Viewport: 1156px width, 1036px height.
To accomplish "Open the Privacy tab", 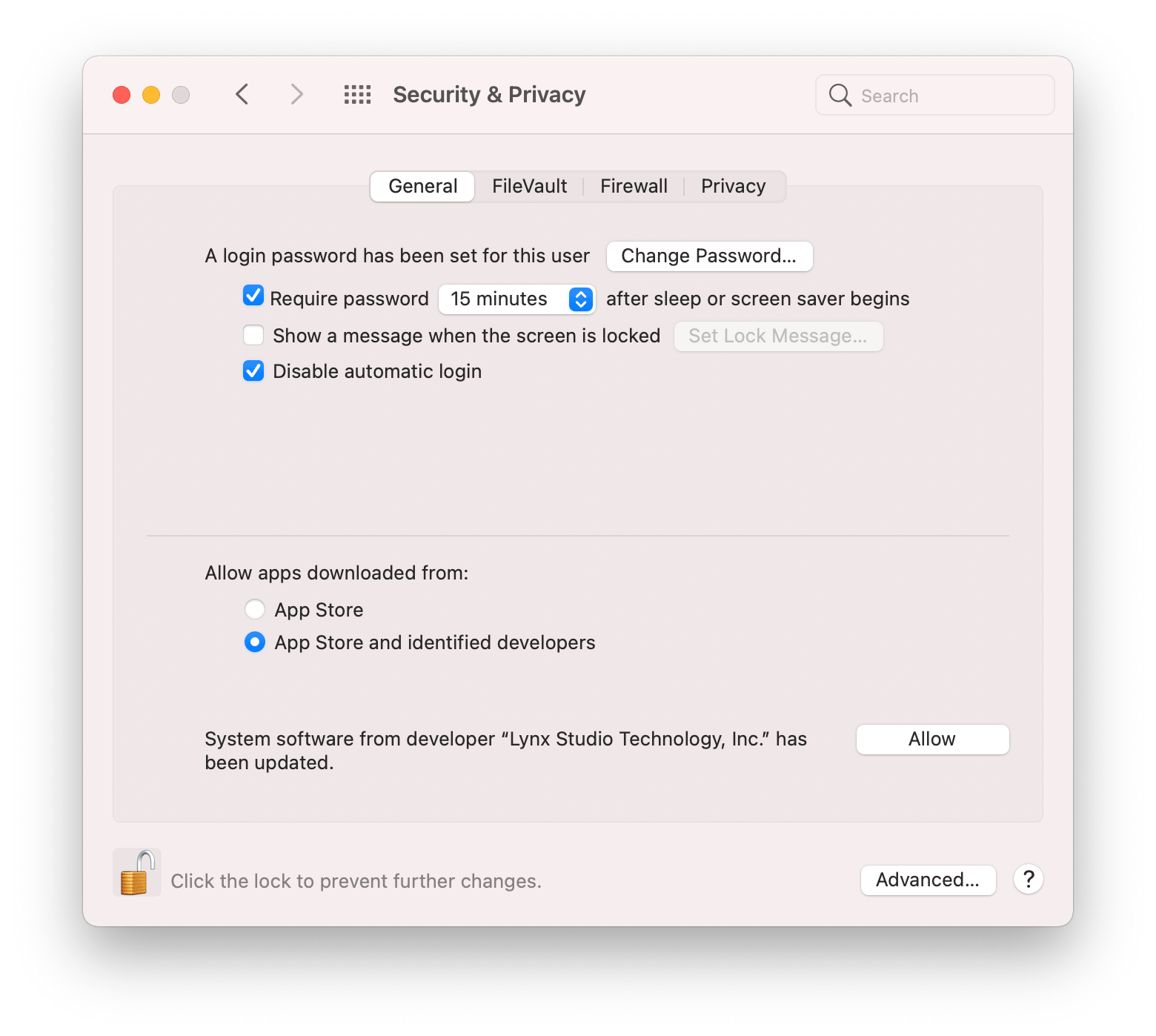I will [734, 186].
